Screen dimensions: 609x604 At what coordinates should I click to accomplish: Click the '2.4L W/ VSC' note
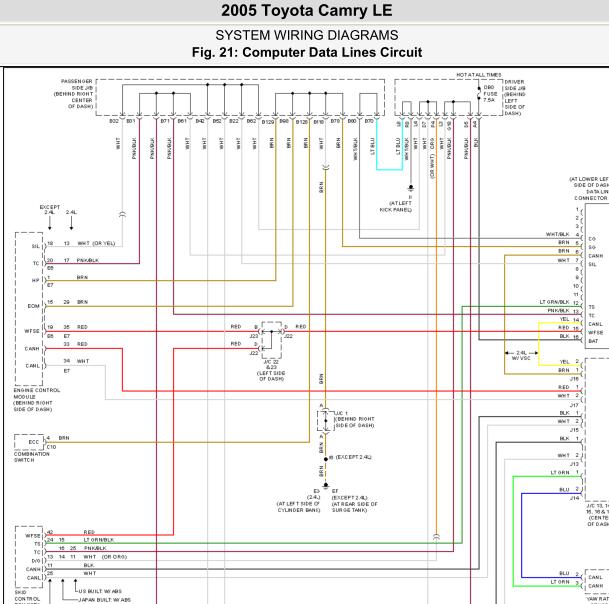click(521, 355)
